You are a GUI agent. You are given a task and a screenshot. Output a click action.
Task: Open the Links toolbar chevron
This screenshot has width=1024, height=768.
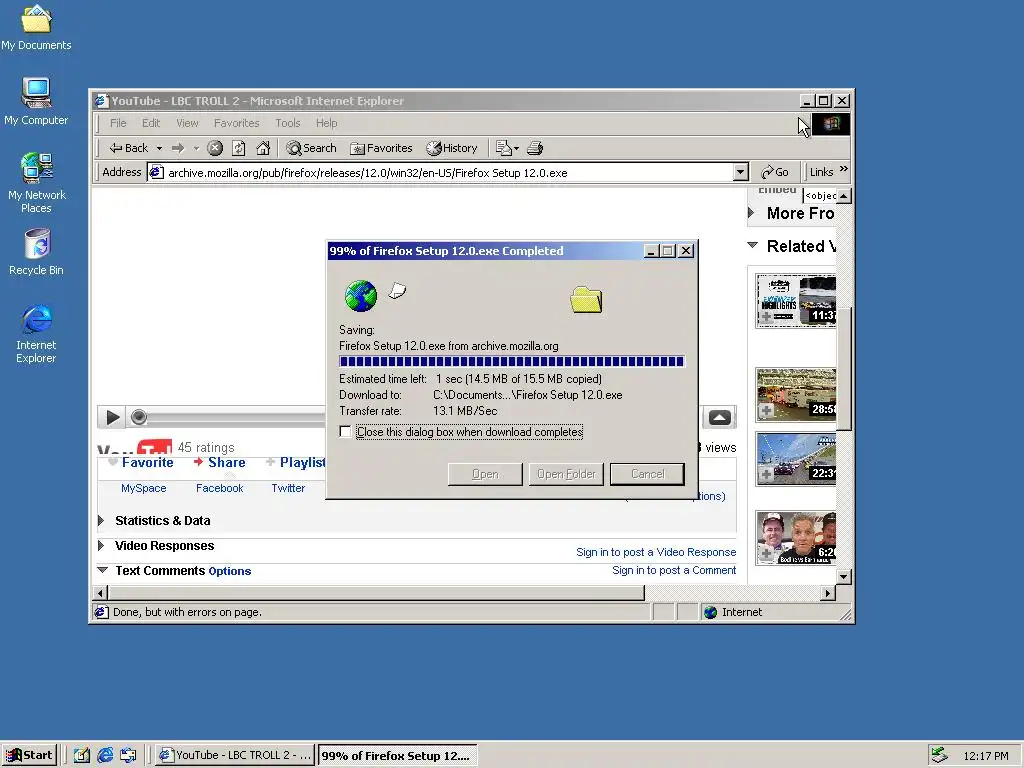tap(844, 169)
